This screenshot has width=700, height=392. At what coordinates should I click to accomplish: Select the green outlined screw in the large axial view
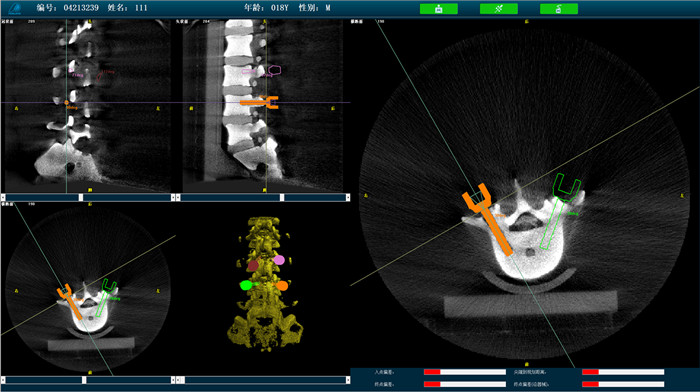tap(560, 211)
